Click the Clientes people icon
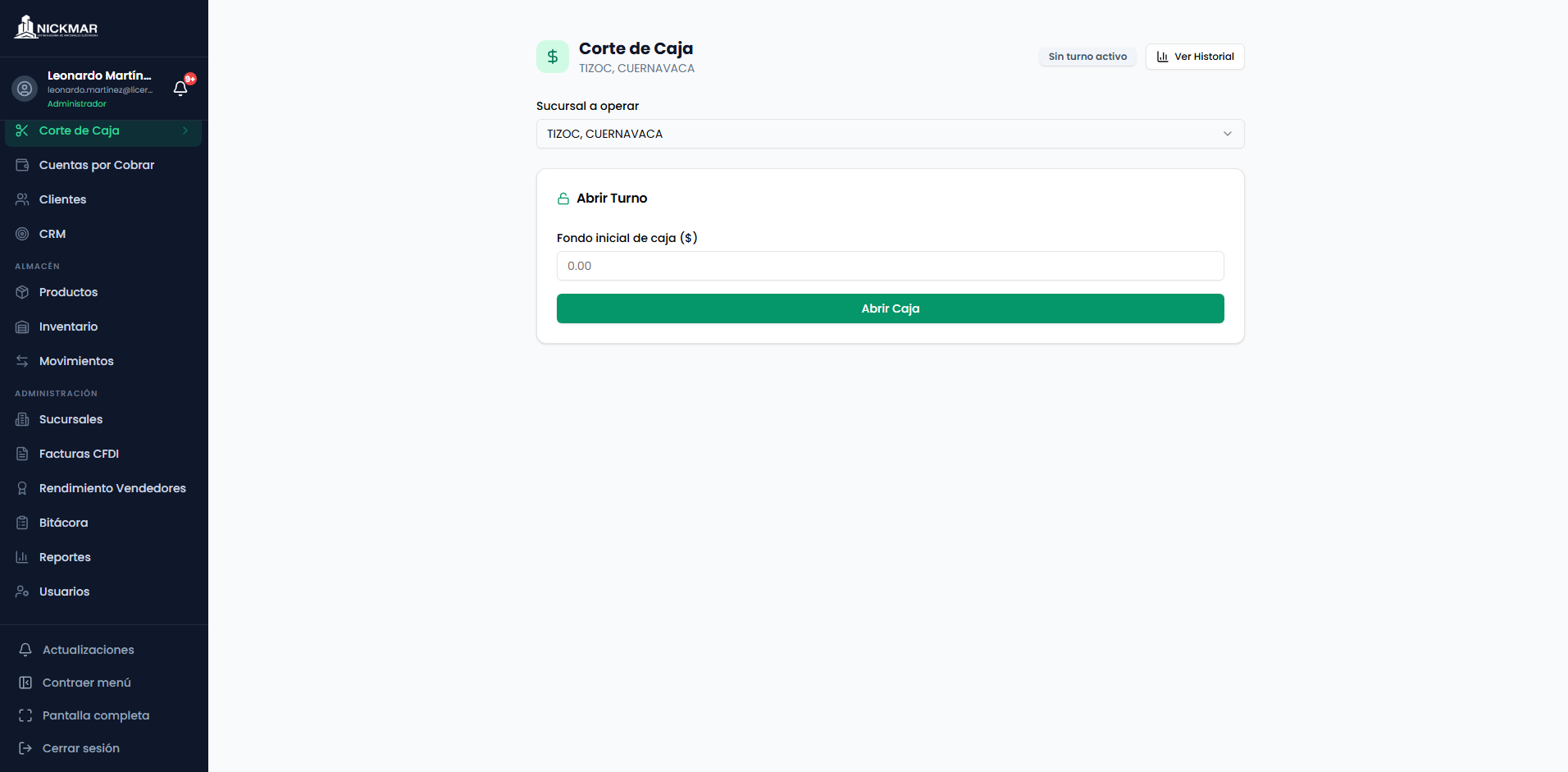This screenshot has width=1568, height=772. [22, 199]
